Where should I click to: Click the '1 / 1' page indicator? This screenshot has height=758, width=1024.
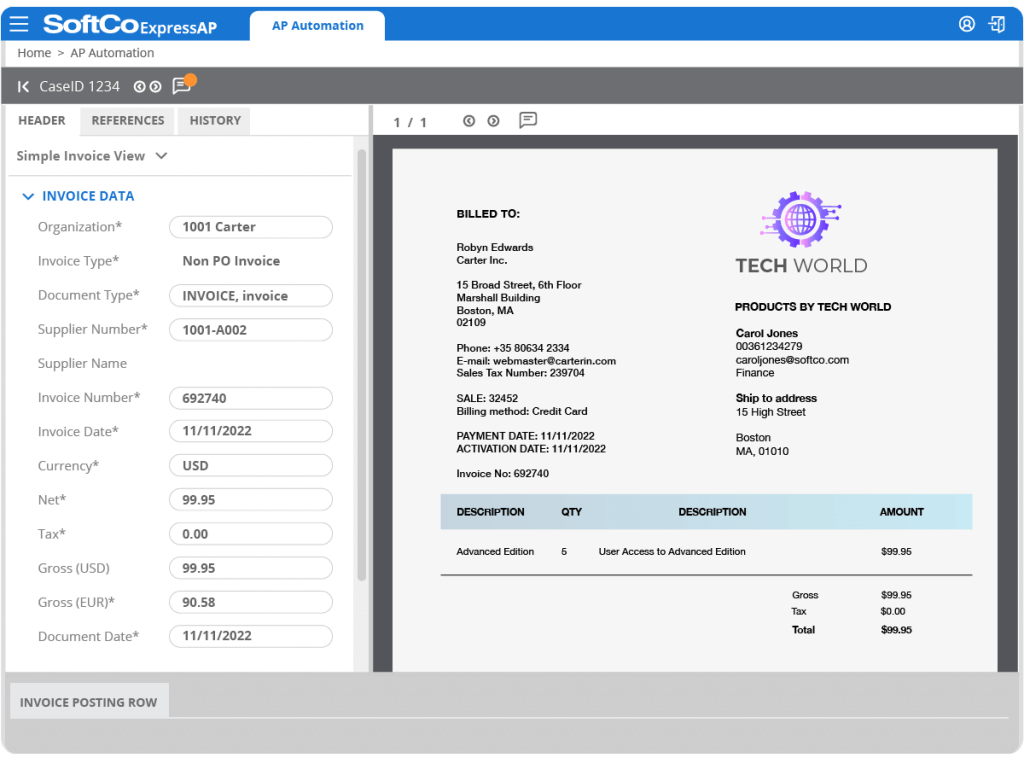click(410, 122)
